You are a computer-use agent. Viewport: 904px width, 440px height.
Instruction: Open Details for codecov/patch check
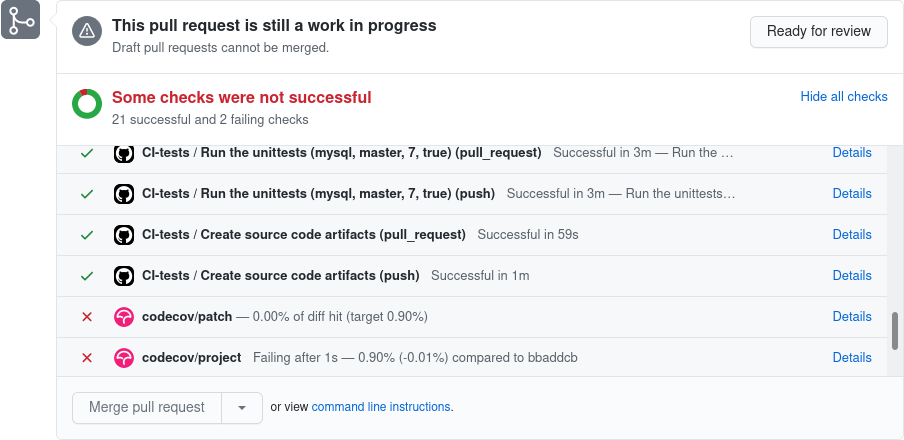[852, 317]
